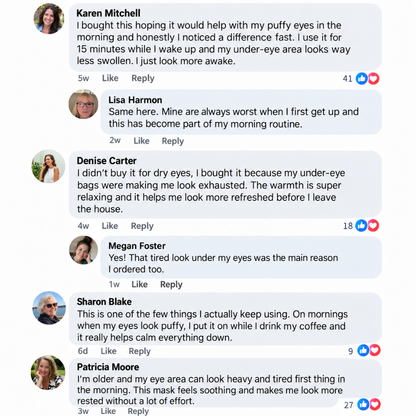Like Karen Mitchell's comment

[110, 78]
